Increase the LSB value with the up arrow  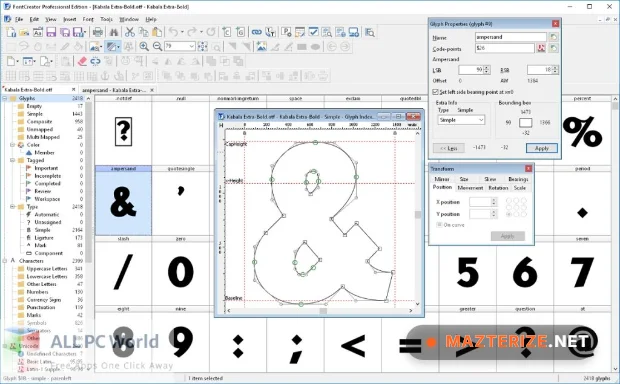point(487,68)
